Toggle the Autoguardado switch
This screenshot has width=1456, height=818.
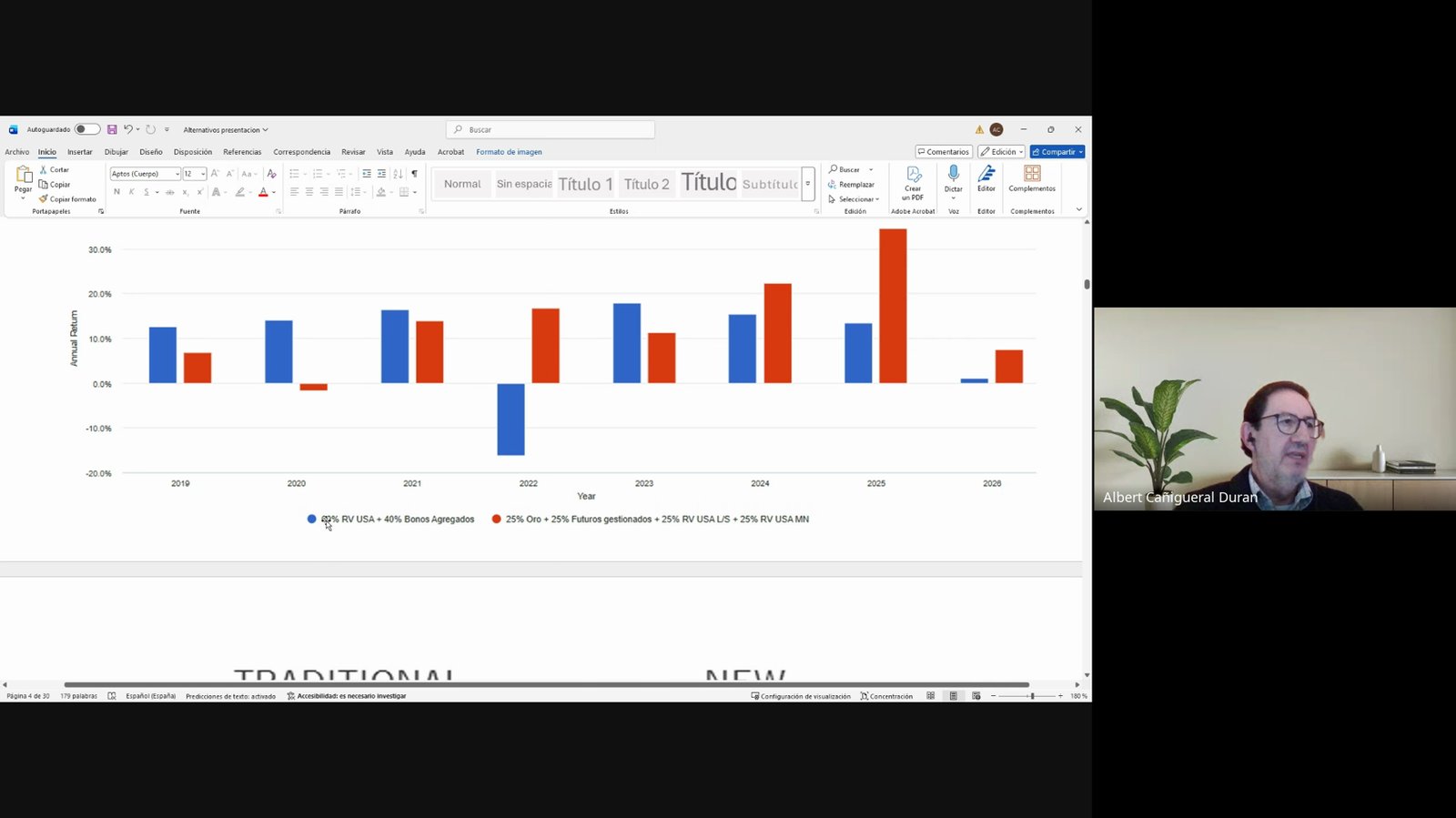pos(87,129)
